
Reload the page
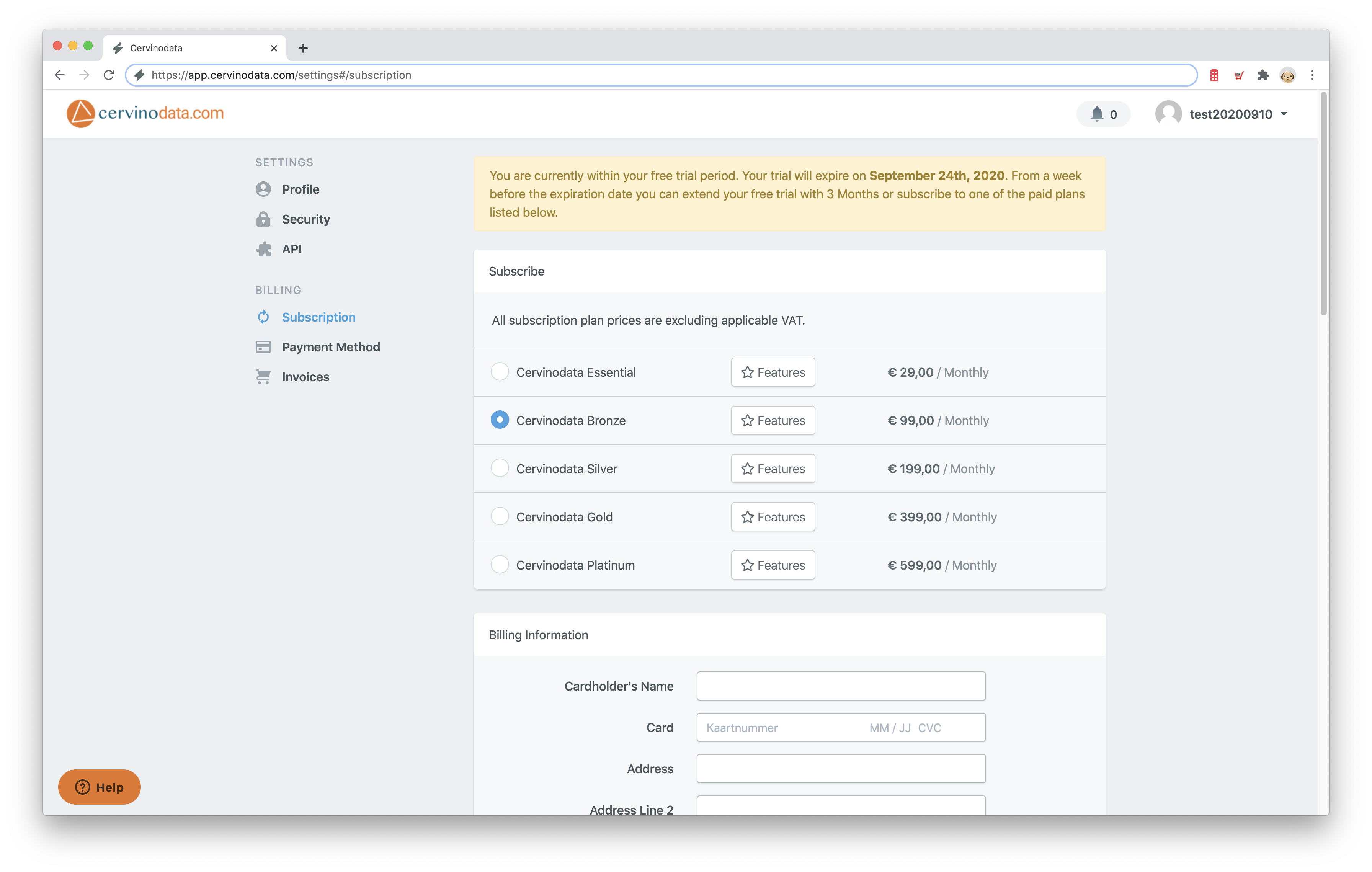[x=109, y=75]
